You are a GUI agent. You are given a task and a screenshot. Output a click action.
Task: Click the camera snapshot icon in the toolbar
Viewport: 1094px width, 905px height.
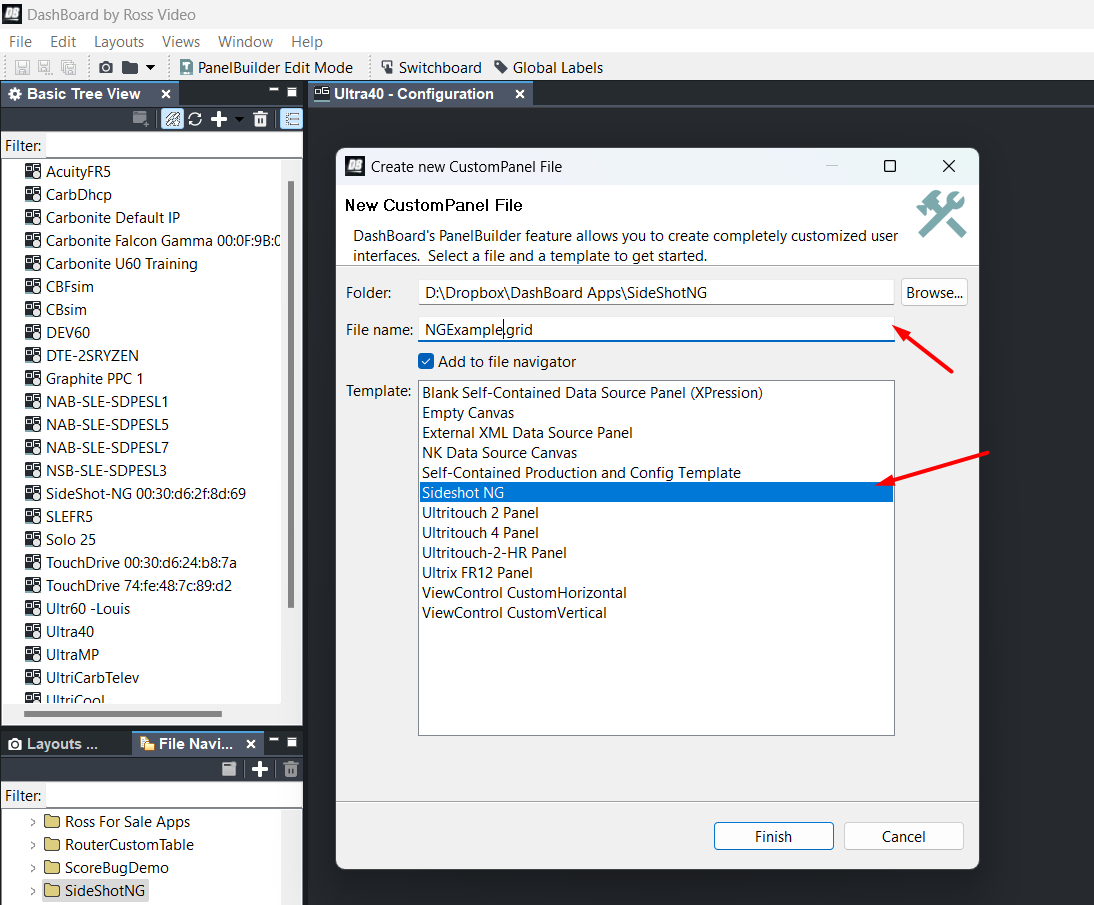pyautogui.click(x=106, y=68)
